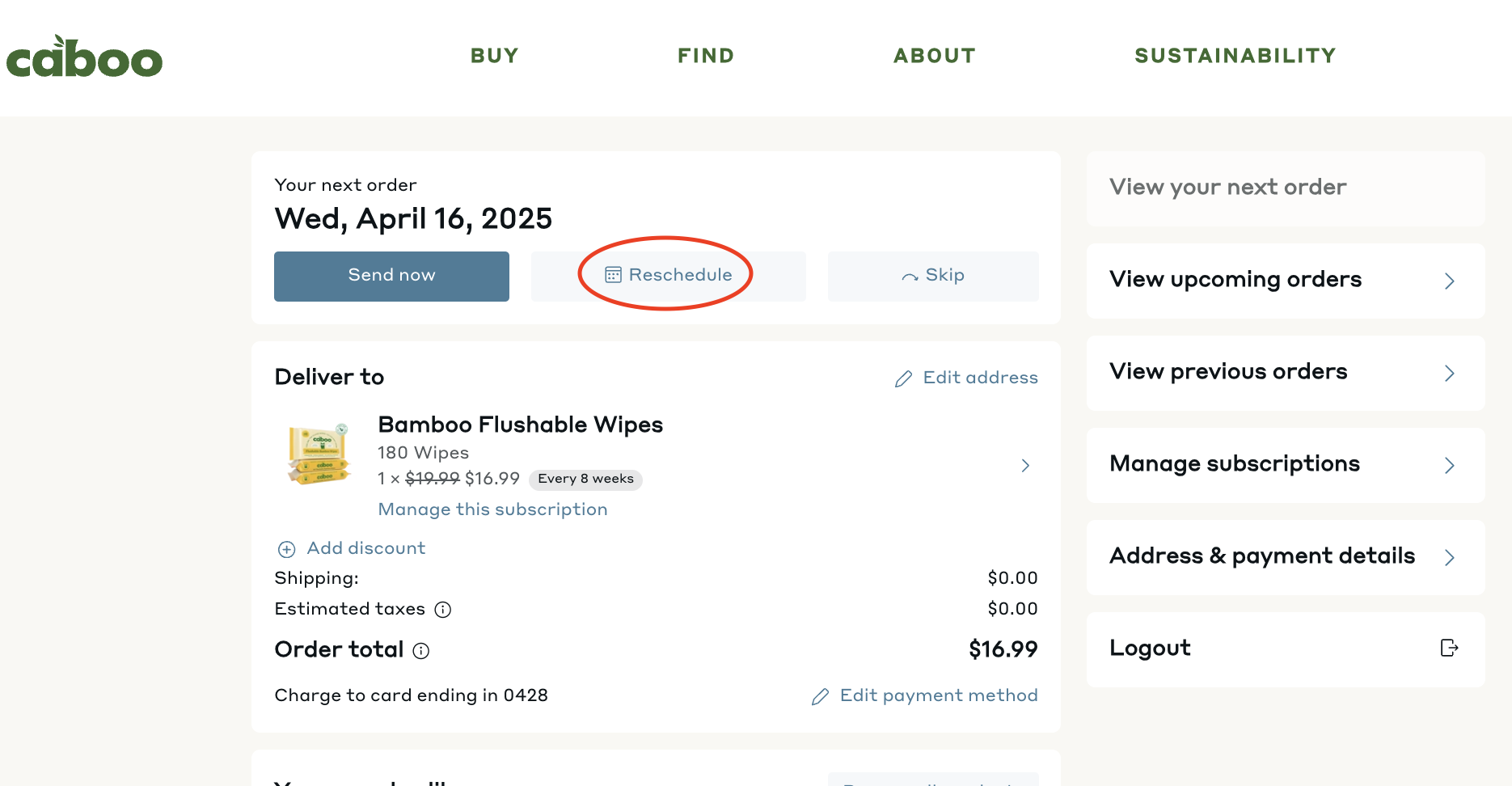Expand the Bamboo Flushable Wipes row chevron

point(1025,466)
